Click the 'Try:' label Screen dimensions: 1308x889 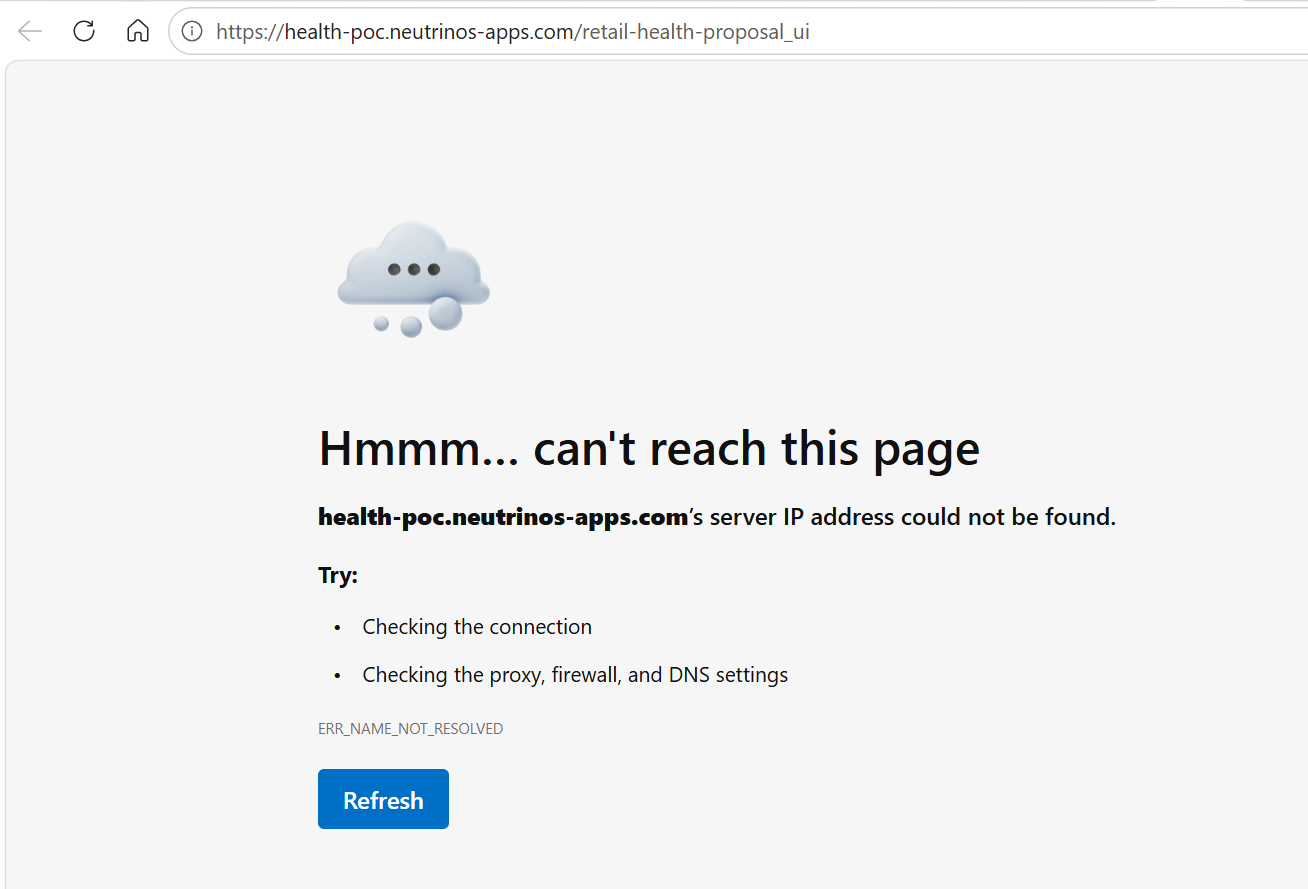(338, 576)
